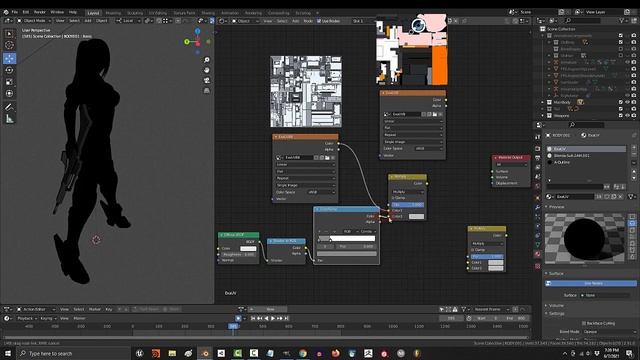Click the viewport pan hand icon

[x=207, y=70]
